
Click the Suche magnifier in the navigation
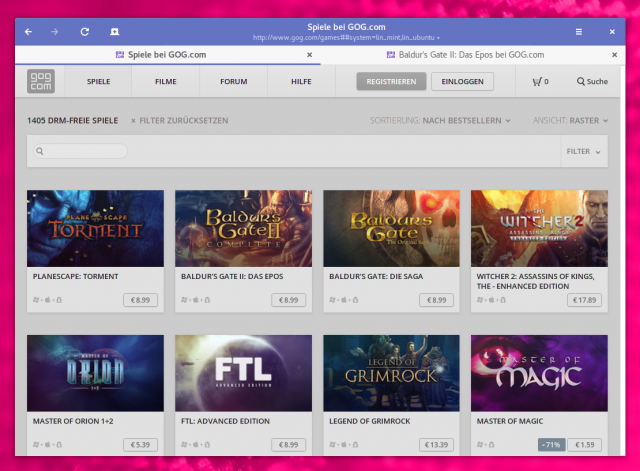[x=580, y=81]
